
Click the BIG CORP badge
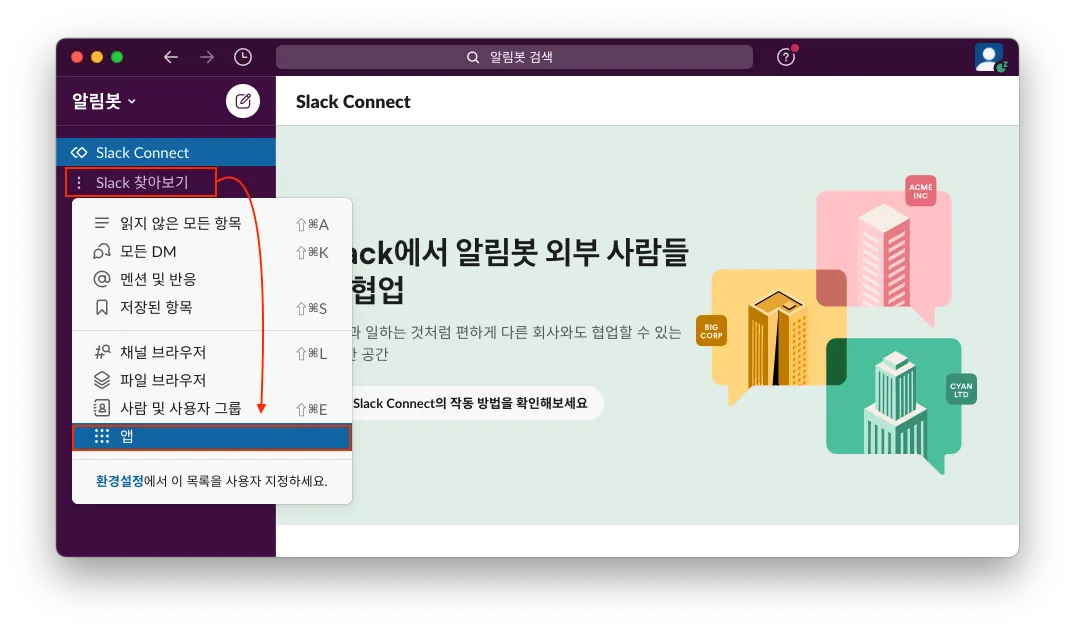tap(711, 331)
